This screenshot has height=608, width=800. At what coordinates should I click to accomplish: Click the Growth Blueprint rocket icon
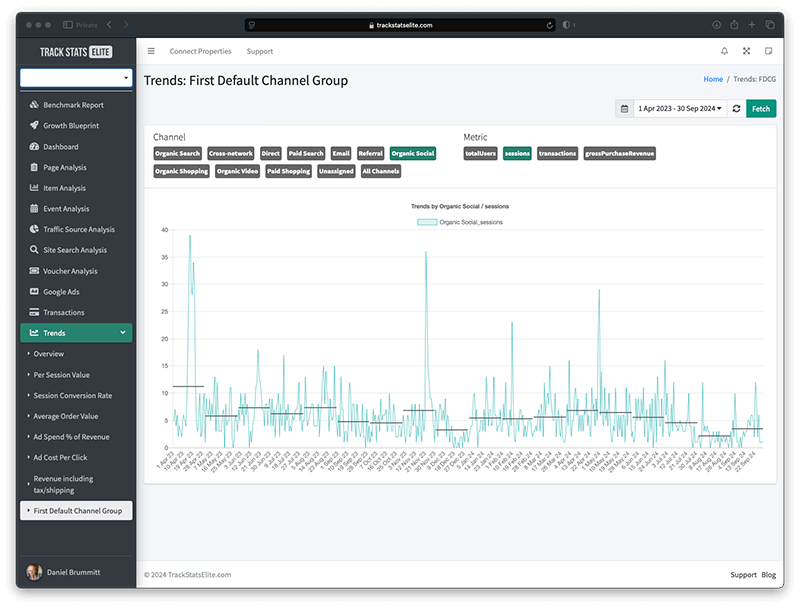pos(34,125)
